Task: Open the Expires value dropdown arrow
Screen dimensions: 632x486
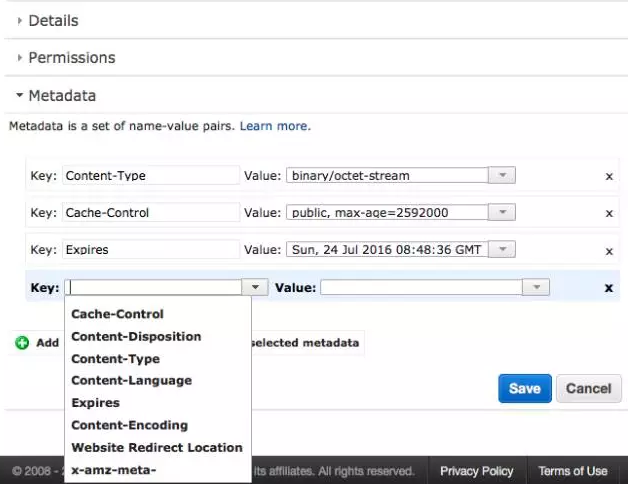Action: pyautogui.click(x=502, y=249)
